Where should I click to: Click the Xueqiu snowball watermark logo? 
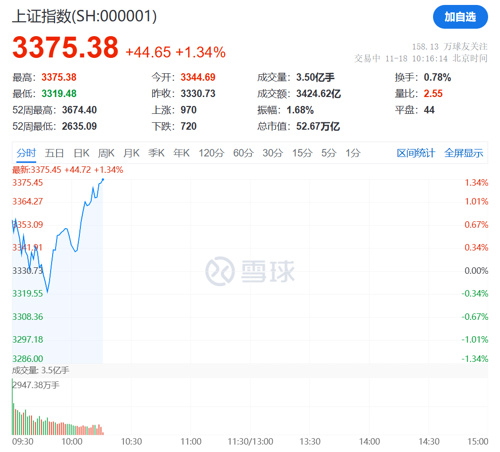pyautogui.click(x=250, y=271)
